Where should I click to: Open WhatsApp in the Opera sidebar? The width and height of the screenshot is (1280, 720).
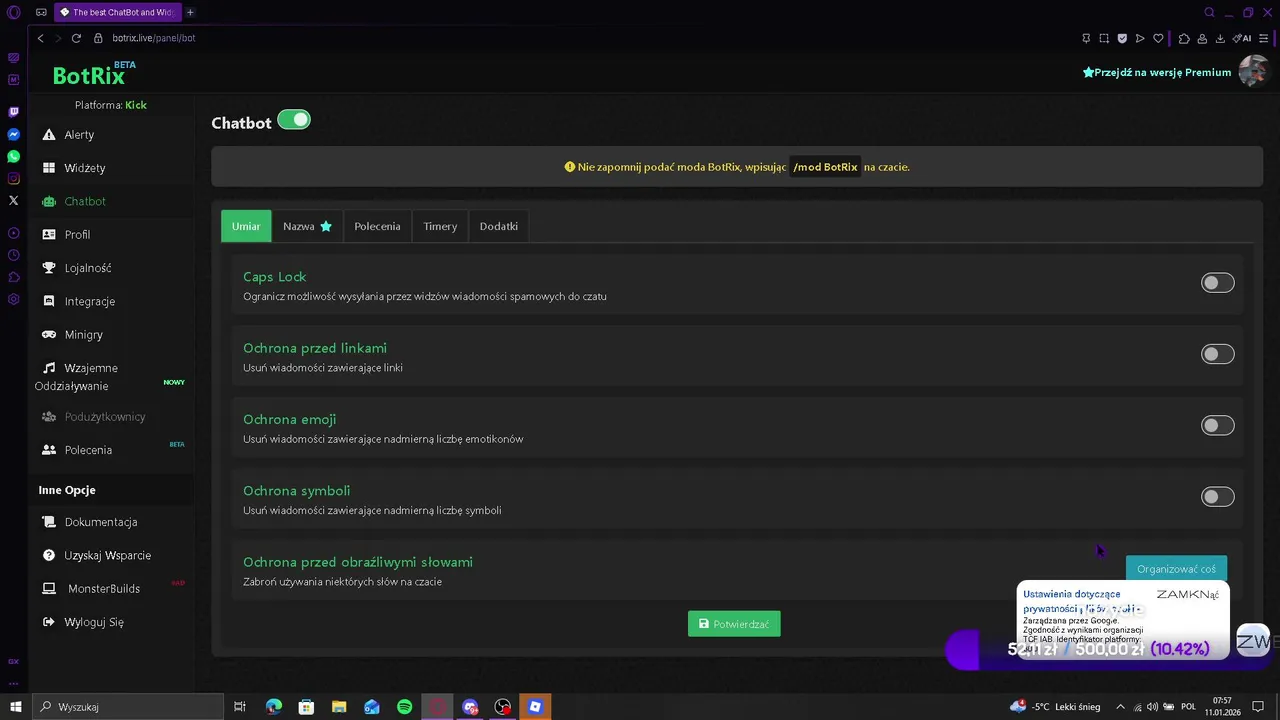(x=13, y=156)
